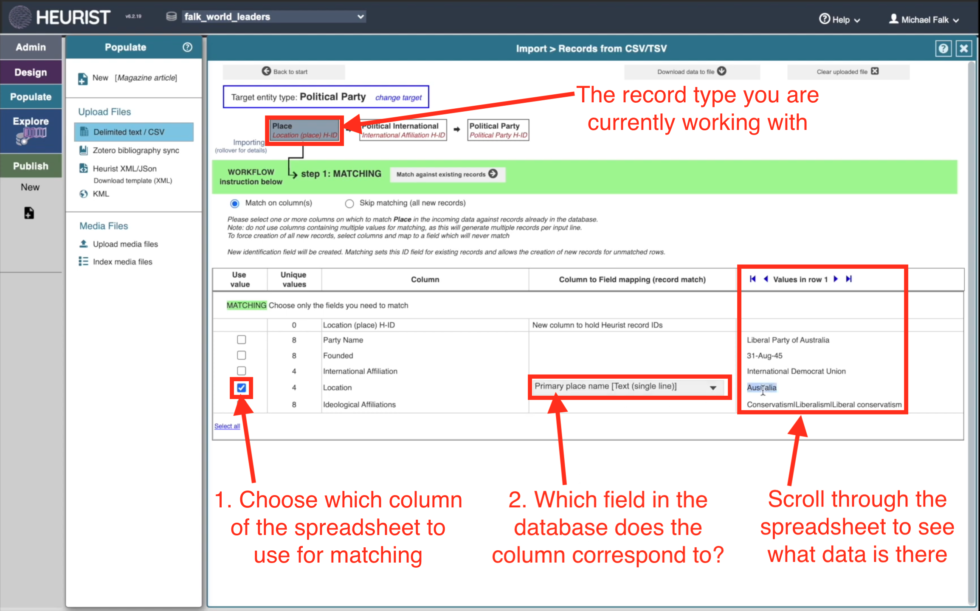Click the Heurist logo icon
This screenshot has height=611, width=980.
click(x=20, y=17)
